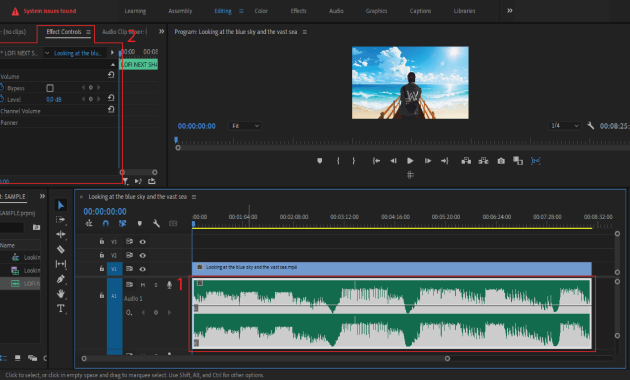
Task: Click the Lift button
Action: click(466, 161)
